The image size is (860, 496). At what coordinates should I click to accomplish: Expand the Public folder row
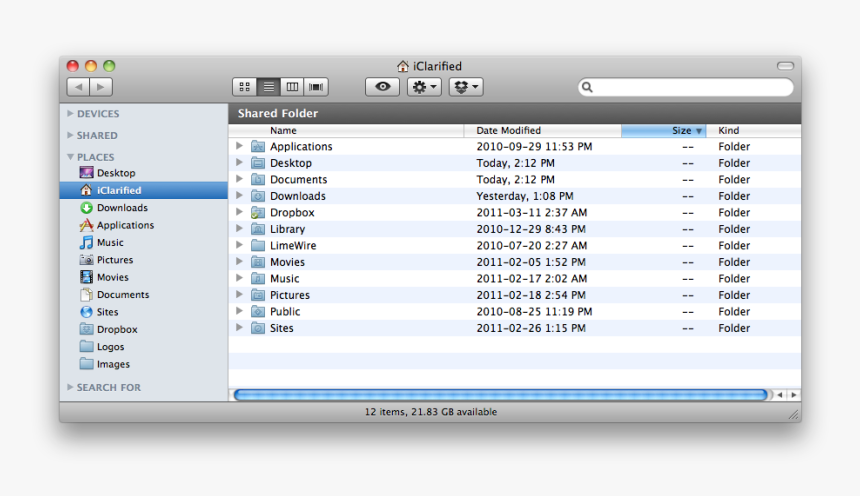coord(239,311)
